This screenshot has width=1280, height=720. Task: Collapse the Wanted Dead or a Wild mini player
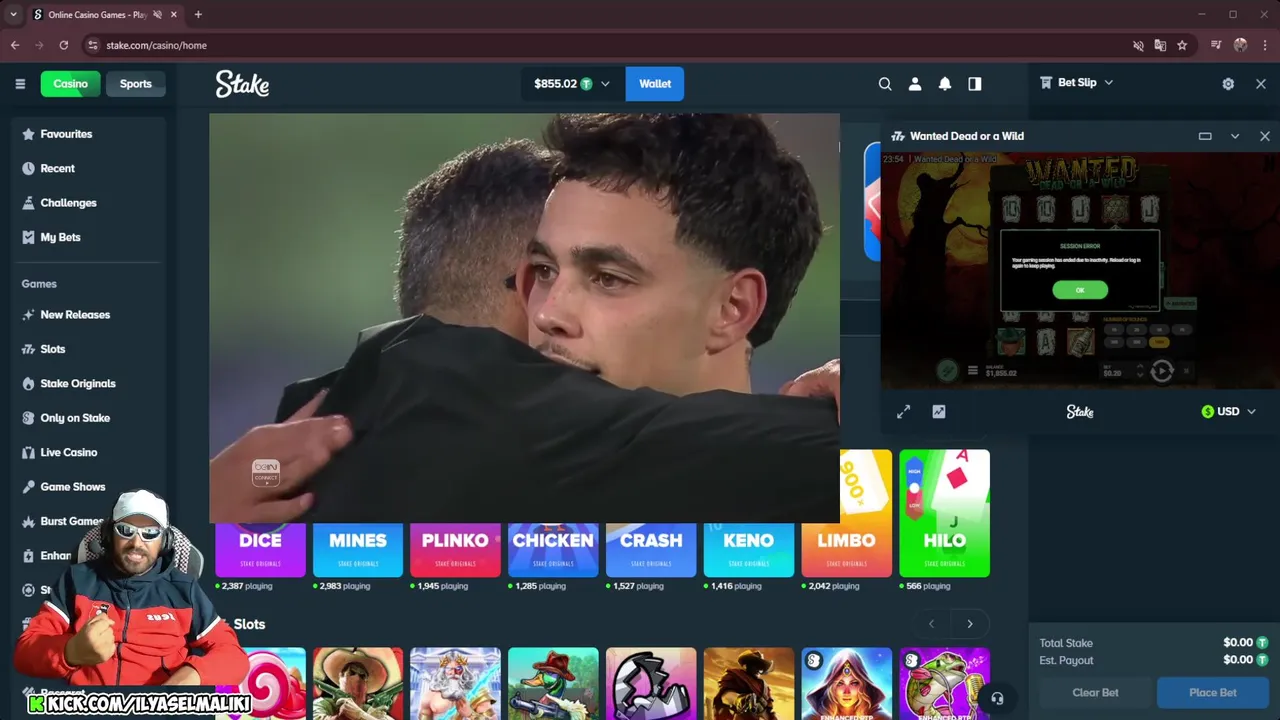click(1235, 136)
